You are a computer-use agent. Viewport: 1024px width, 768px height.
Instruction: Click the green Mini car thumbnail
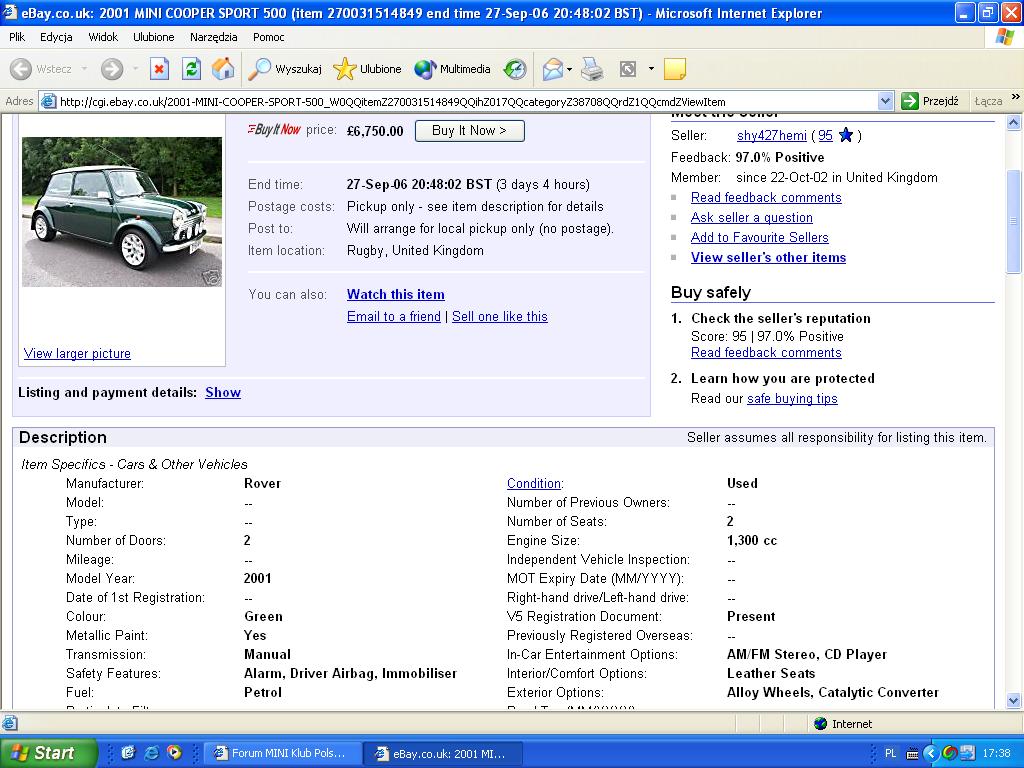pyautogui.click(x=122, y=212)
